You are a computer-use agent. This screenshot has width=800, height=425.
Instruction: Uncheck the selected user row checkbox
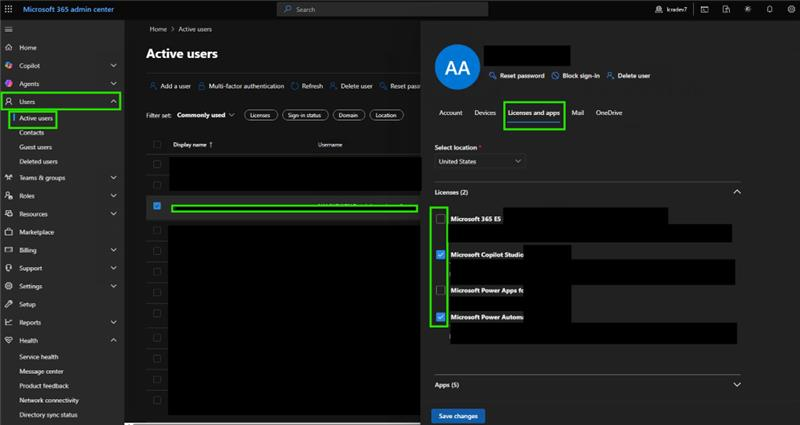[x=157, y=206]
